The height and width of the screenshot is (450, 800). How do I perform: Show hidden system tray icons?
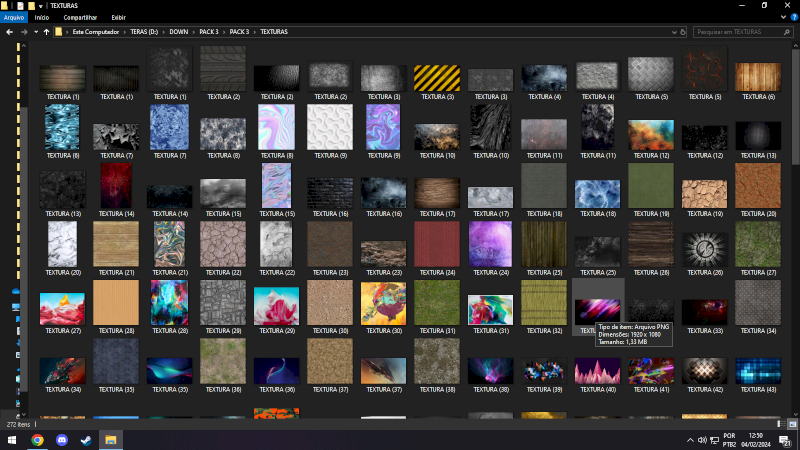[690, 439]
